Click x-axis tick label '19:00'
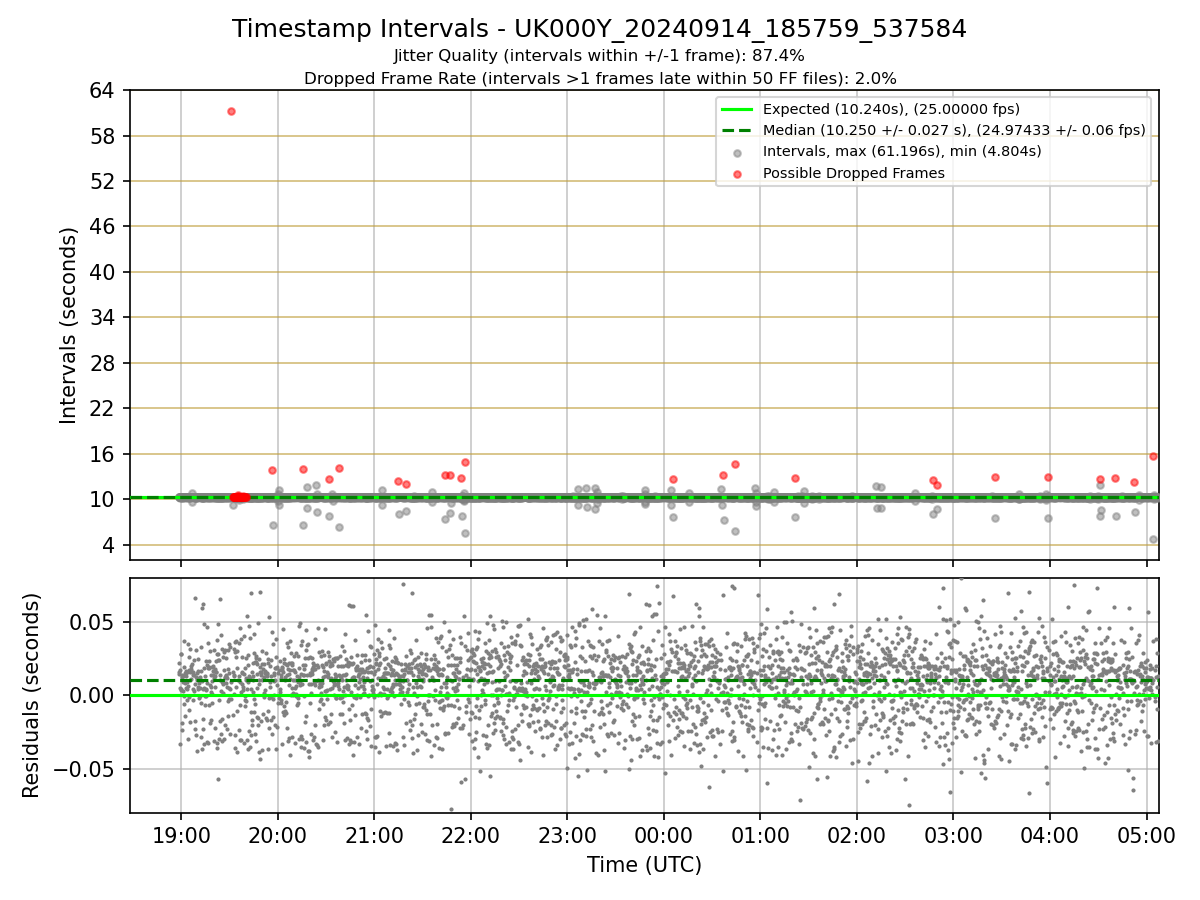This screenshot has height=900, width=1200. pos(181,835)
